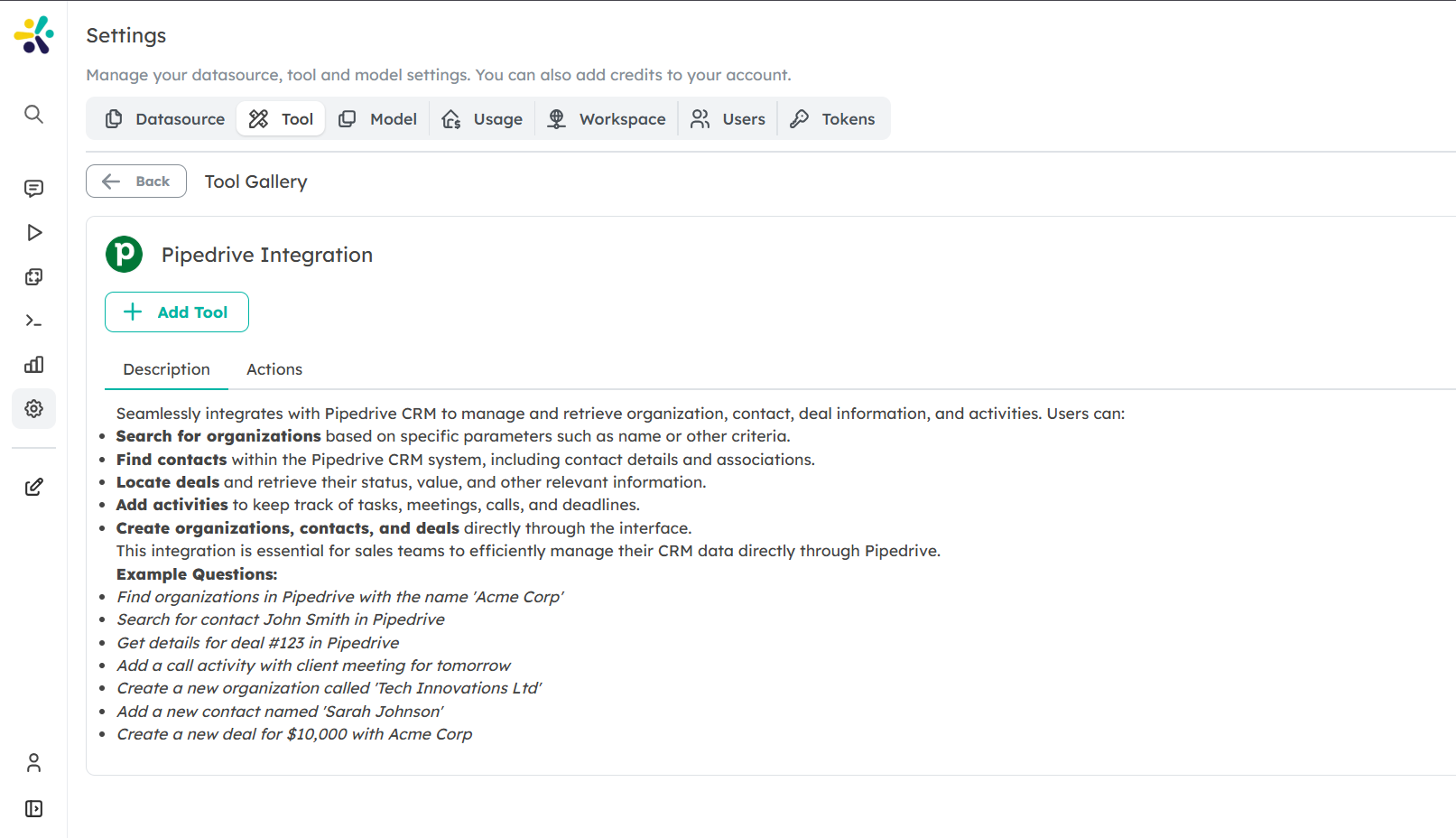Click the Back button
This screenshot has height=838, width=1456.
coord(136,182)
